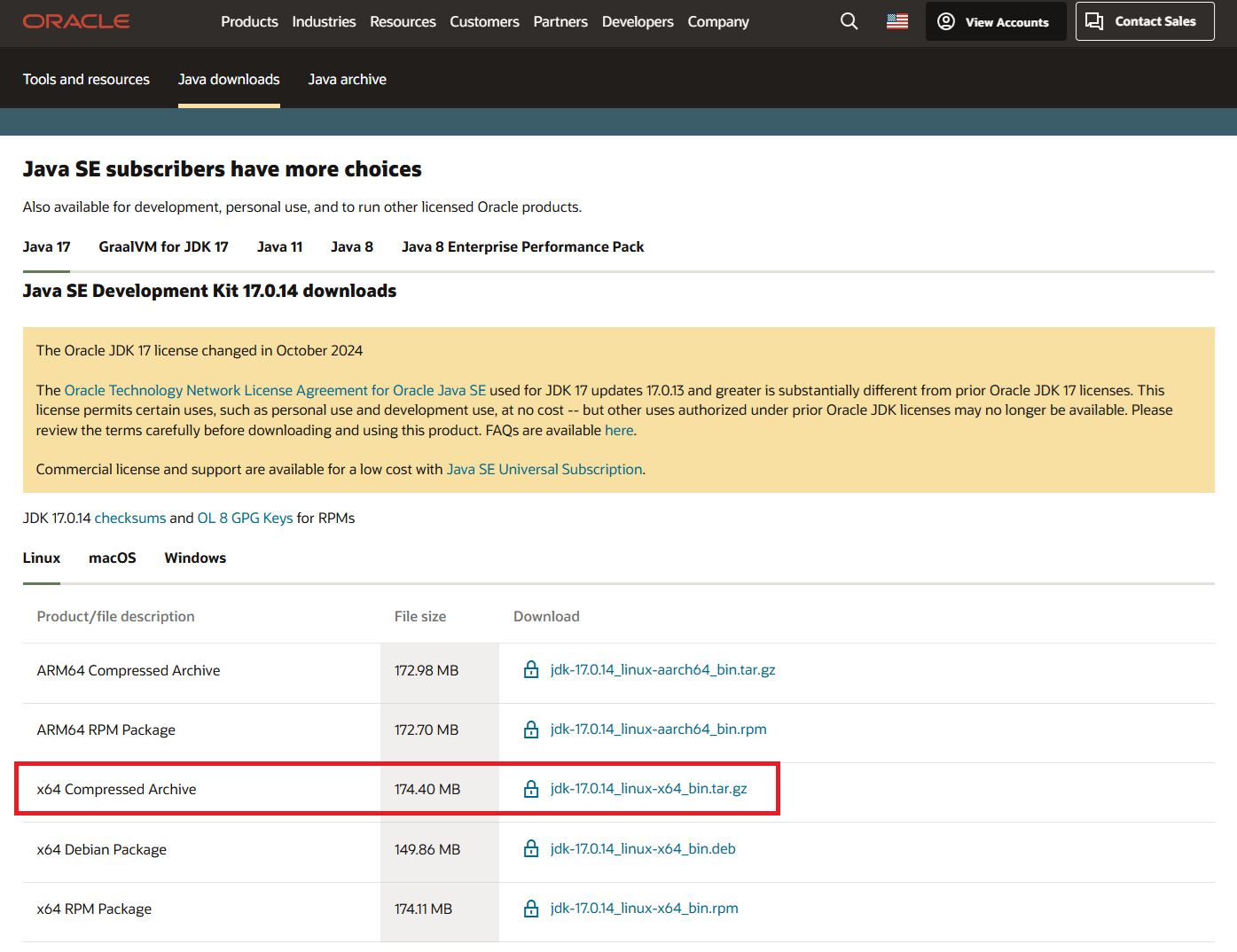The image size is (1237, 952).
Task: Open the Industries menu
Action: pyautogui.click(x=324, y=21)
